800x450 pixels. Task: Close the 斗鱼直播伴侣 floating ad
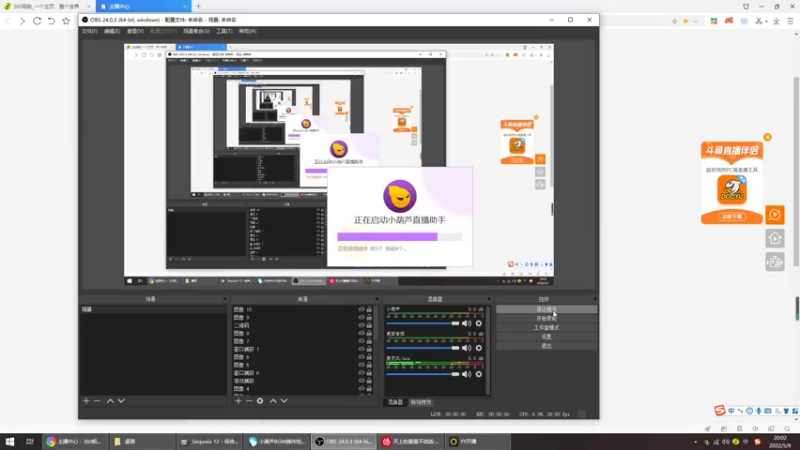(x=767, y=137)
